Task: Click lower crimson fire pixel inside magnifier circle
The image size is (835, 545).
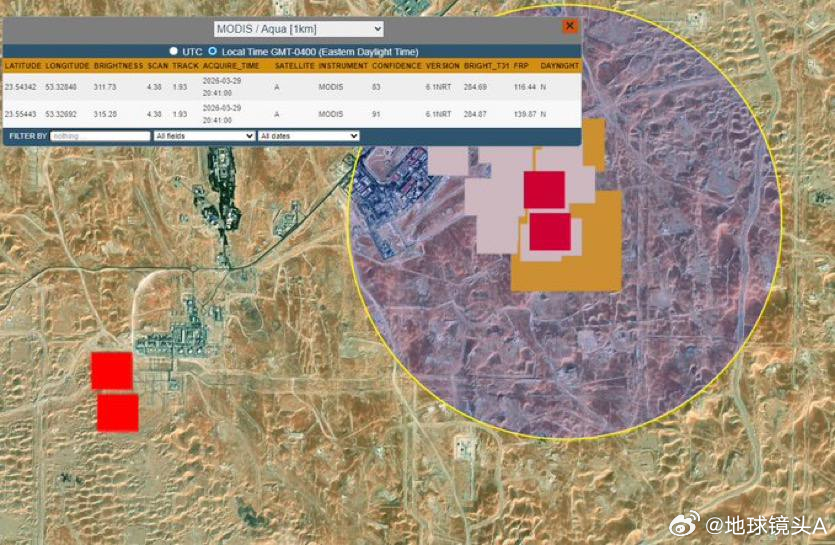Action: [550, 231]
